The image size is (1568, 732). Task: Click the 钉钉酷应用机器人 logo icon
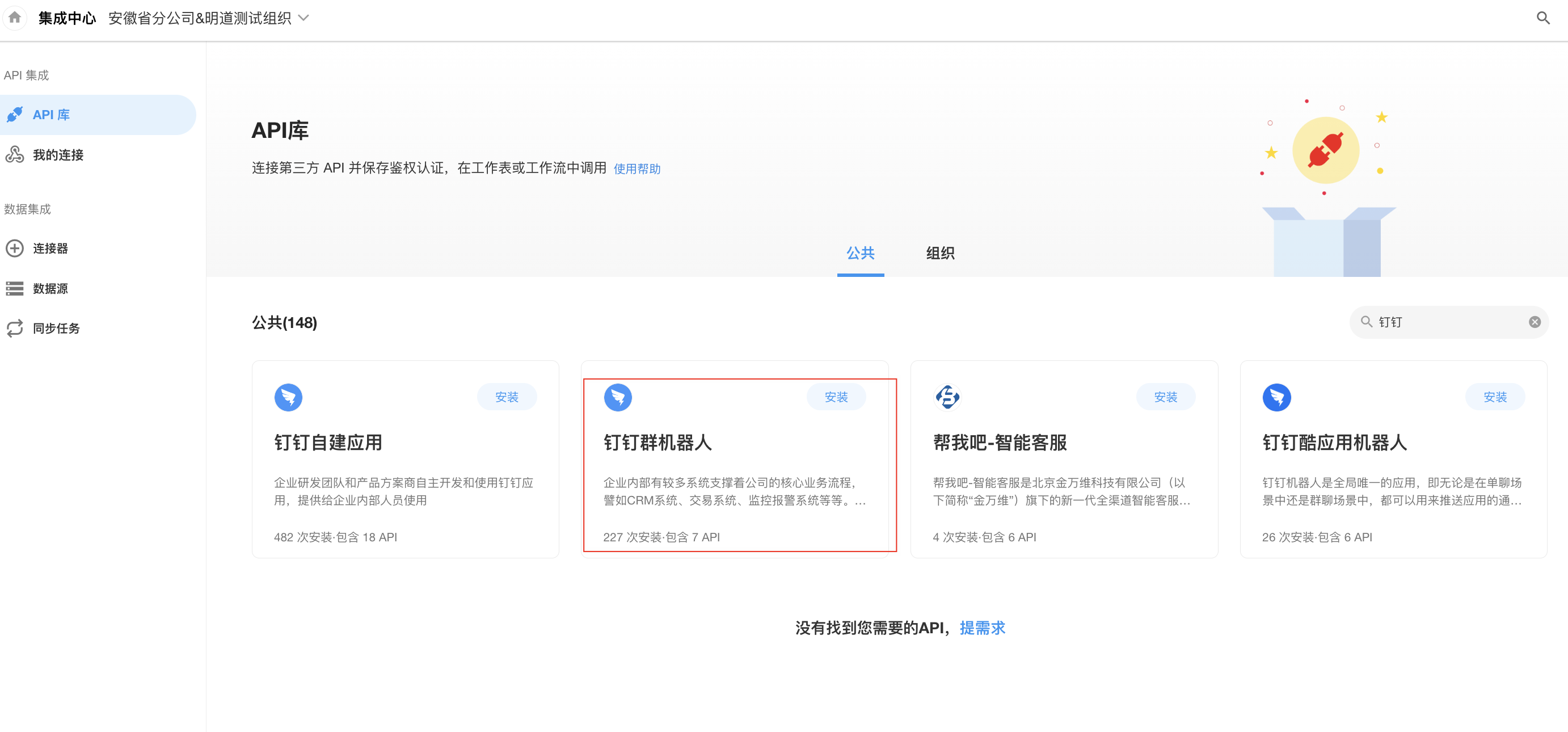[1276, 397]
